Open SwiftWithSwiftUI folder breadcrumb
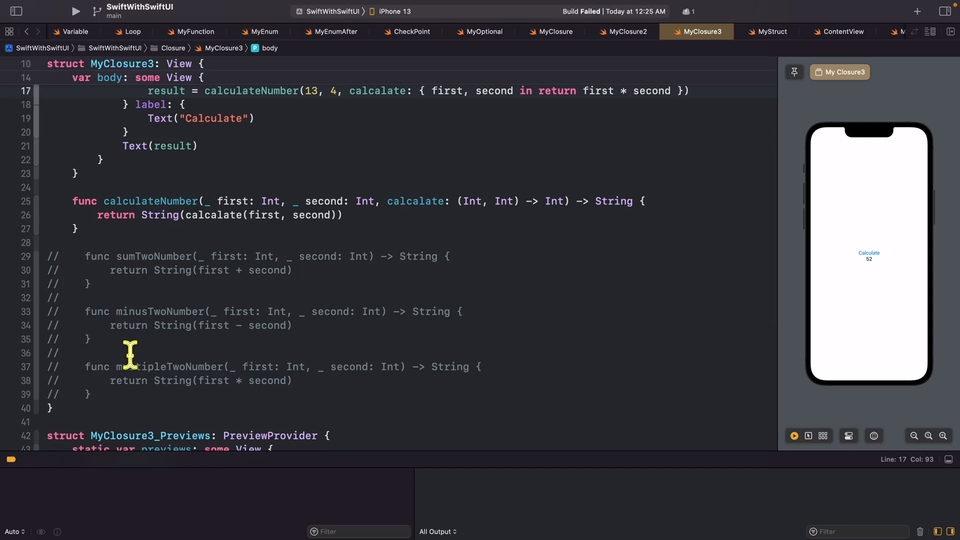 click(x=110, y=48)
